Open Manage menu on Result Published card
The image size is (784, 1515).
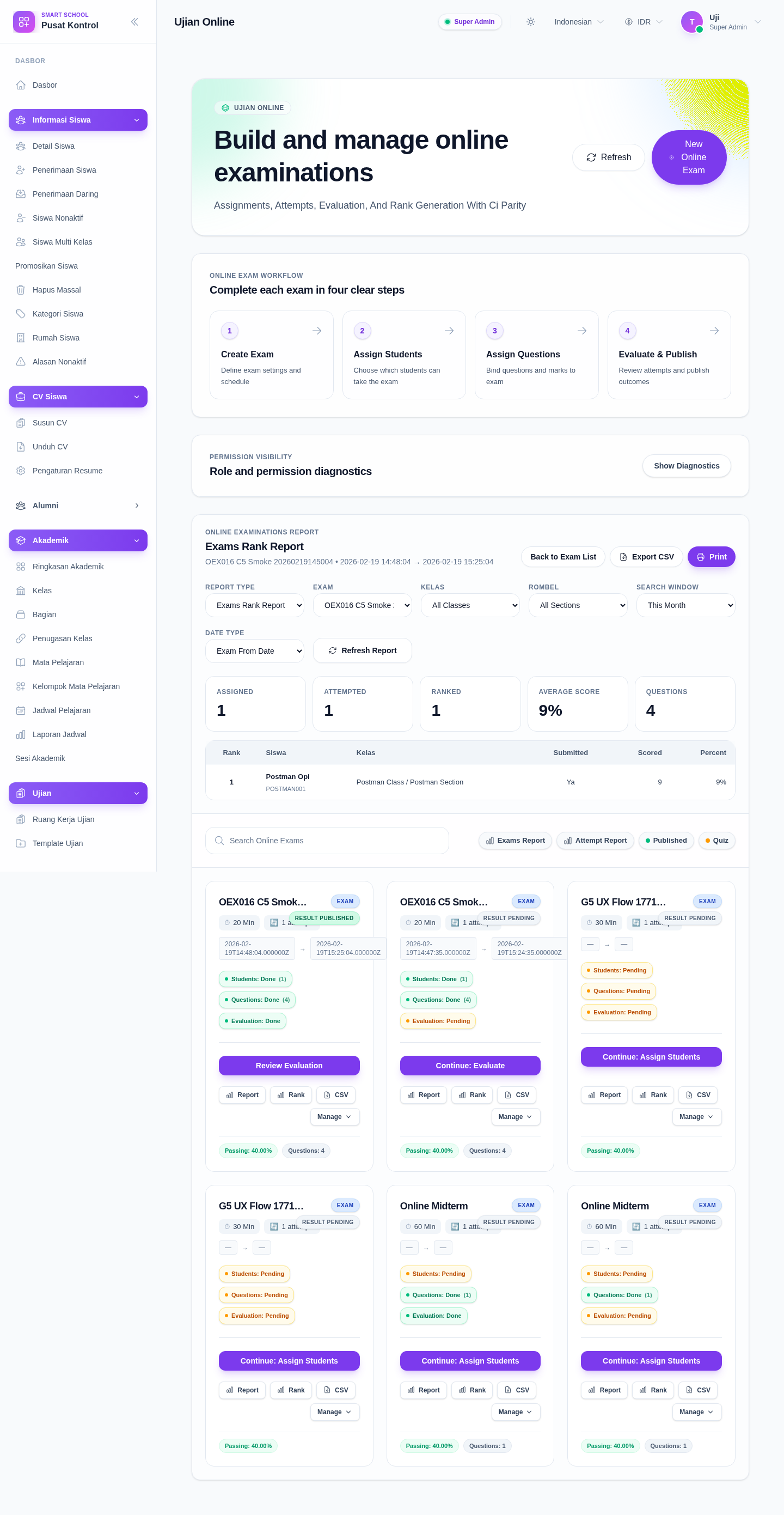[334, 1117]
